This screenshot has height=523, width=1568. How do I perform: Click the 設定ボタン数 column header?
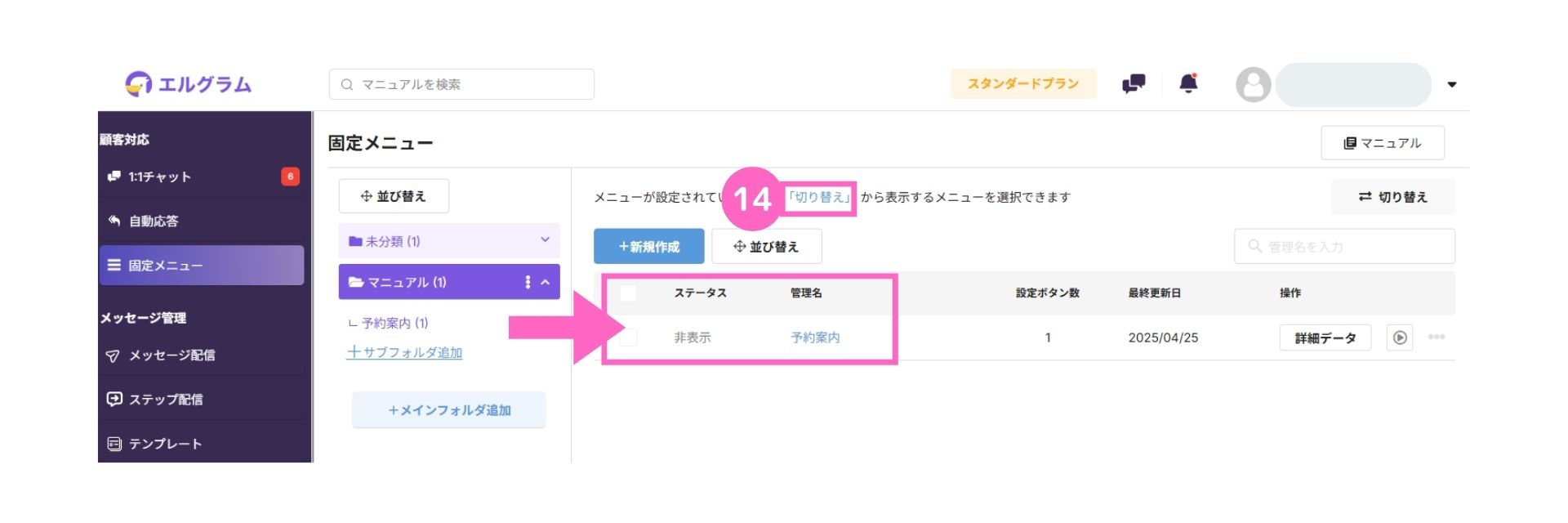(1048, 293)
